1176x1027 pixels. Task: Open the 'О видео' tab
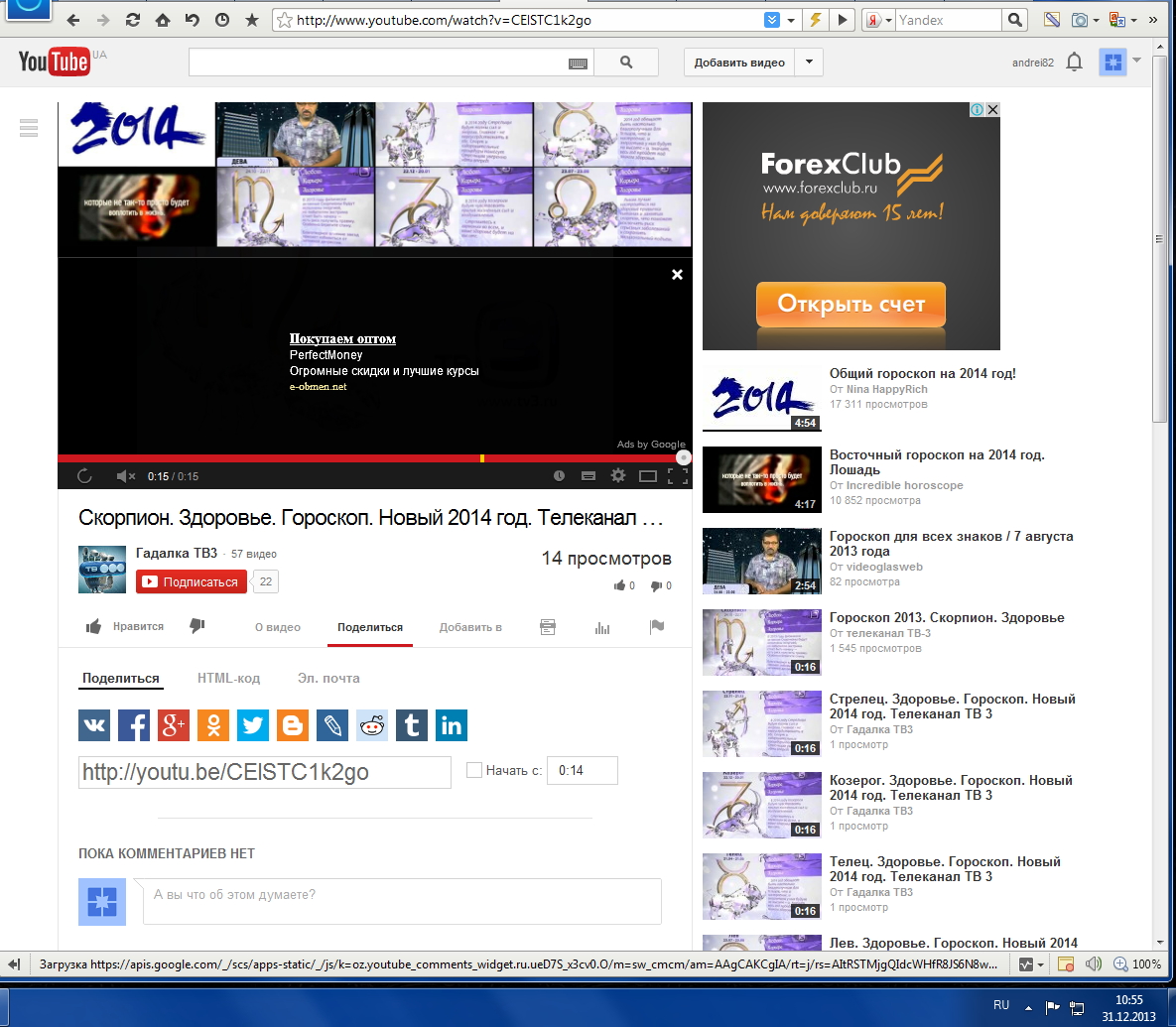coord(278,627)
